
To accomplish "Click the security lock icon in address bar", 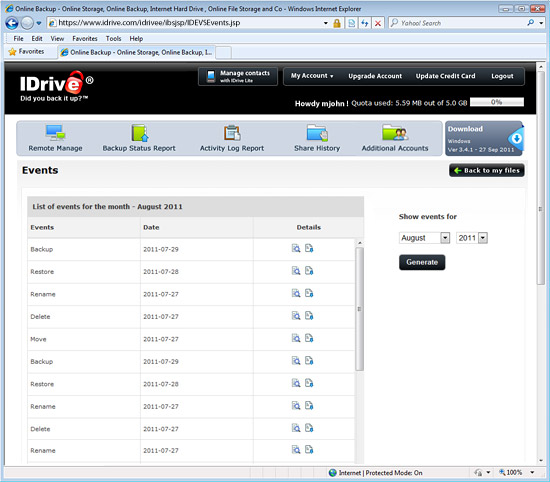I will click(x=337, y=23).
